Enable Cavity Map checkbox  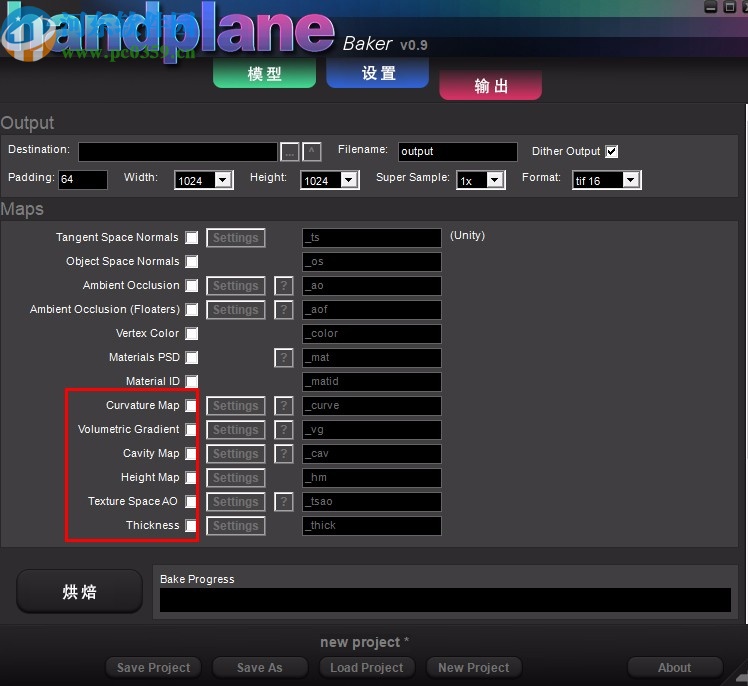191,453
